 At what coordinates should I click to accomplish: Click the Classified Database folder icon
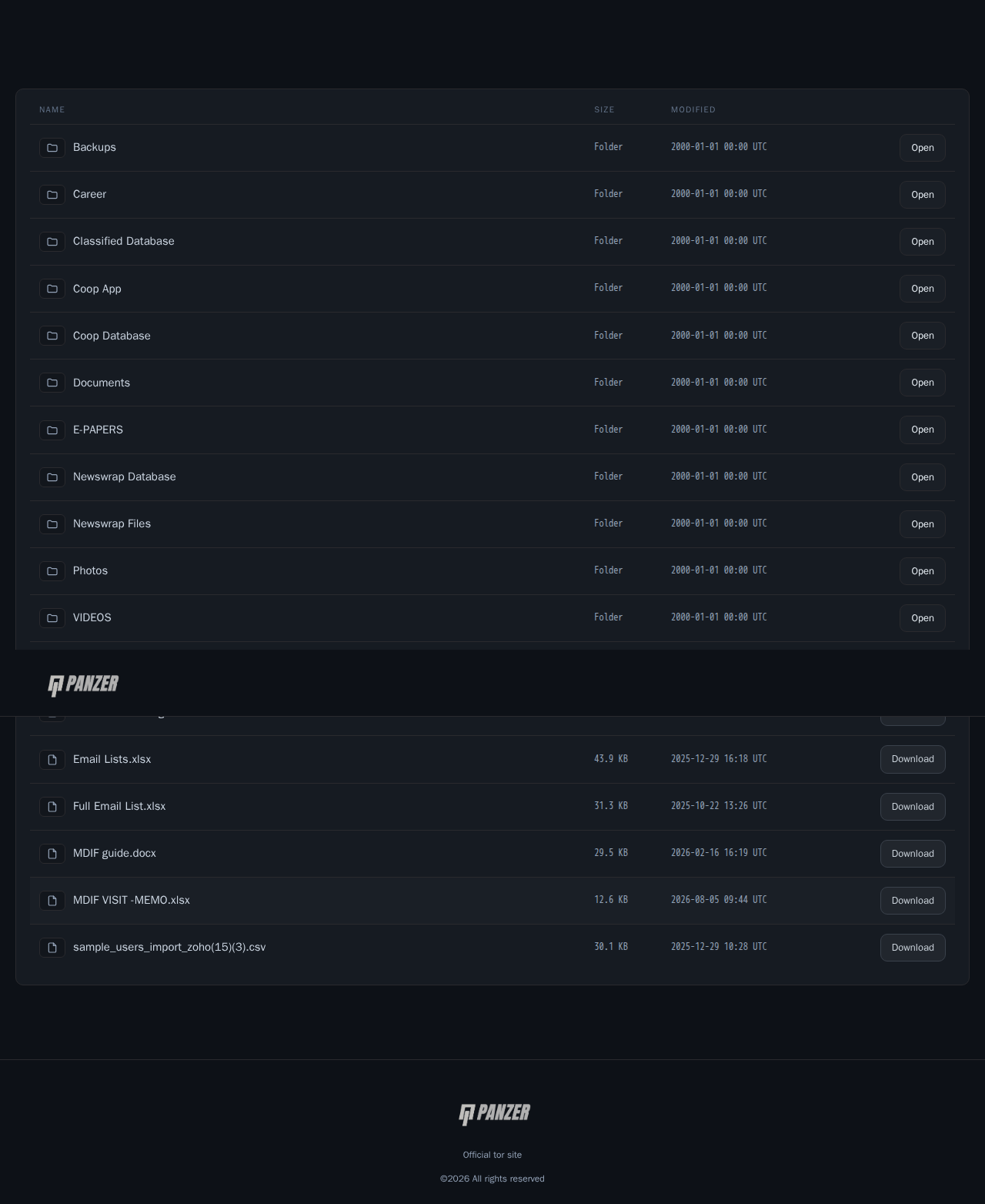point(52,242)
